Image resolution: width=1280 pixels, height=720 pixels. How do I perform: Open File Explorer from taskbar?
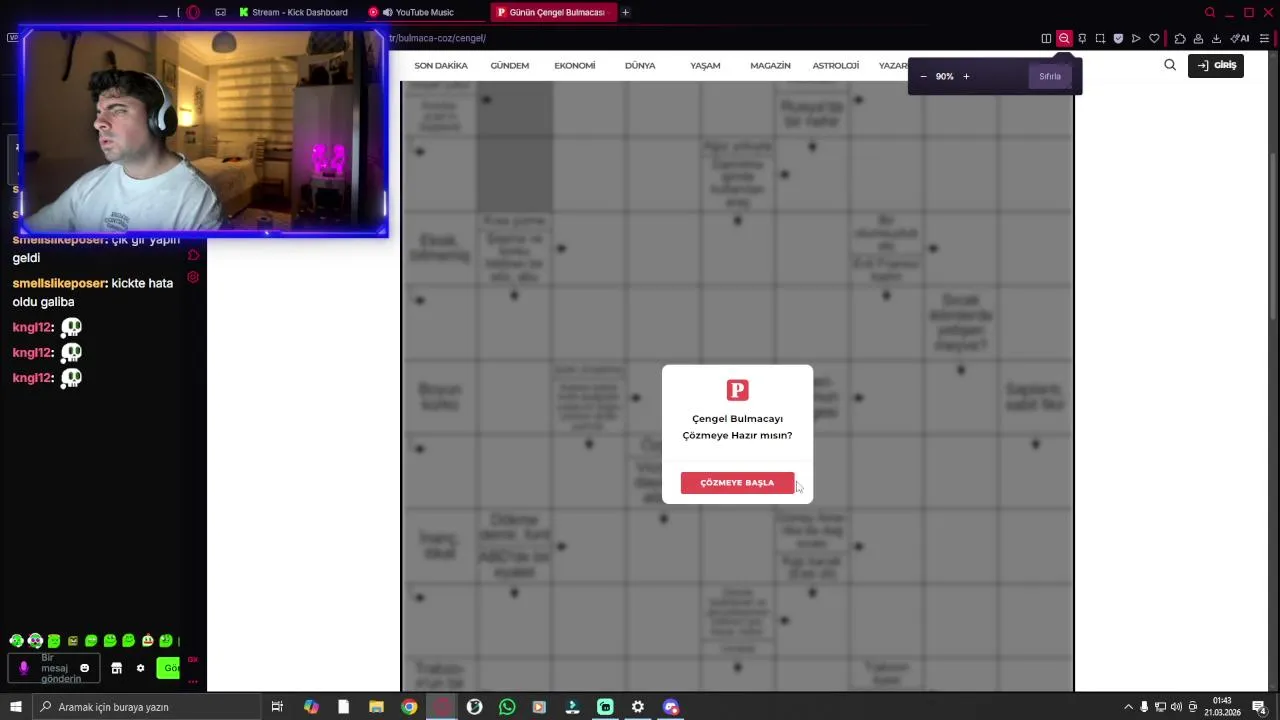click(376, 707)
